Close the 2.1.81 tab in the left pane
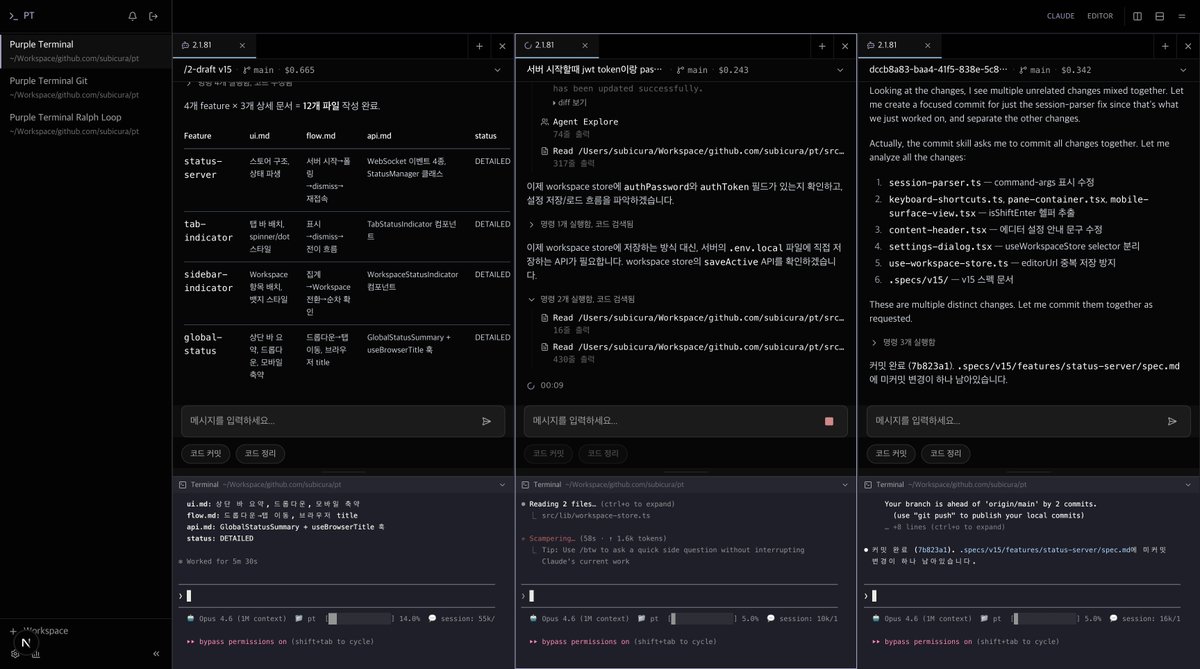This screenshot has width=1200, height=669. click(x=242, y=46)
